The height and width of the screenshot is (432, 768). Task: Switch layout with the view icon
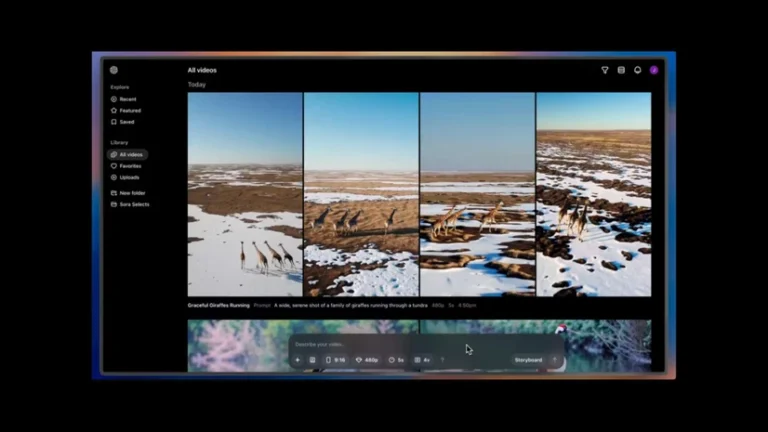(621, 71)
